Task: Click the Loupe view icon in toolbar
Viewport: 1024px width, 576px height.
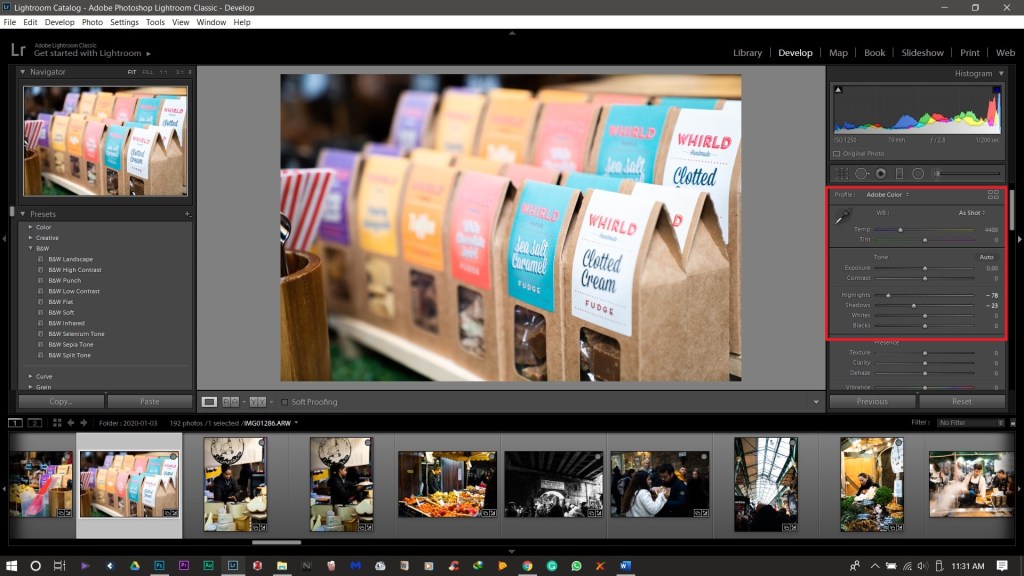Action: coord(209,402)
